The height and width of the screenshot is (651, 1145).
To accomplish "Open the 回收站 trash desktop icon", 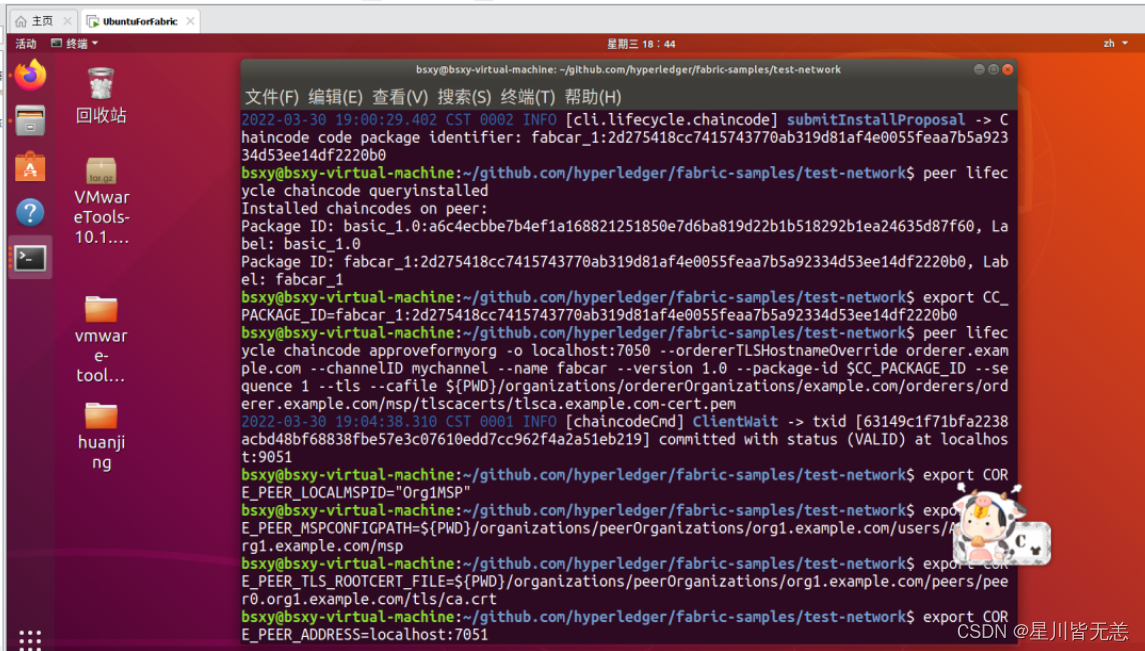I will point(101,96).
